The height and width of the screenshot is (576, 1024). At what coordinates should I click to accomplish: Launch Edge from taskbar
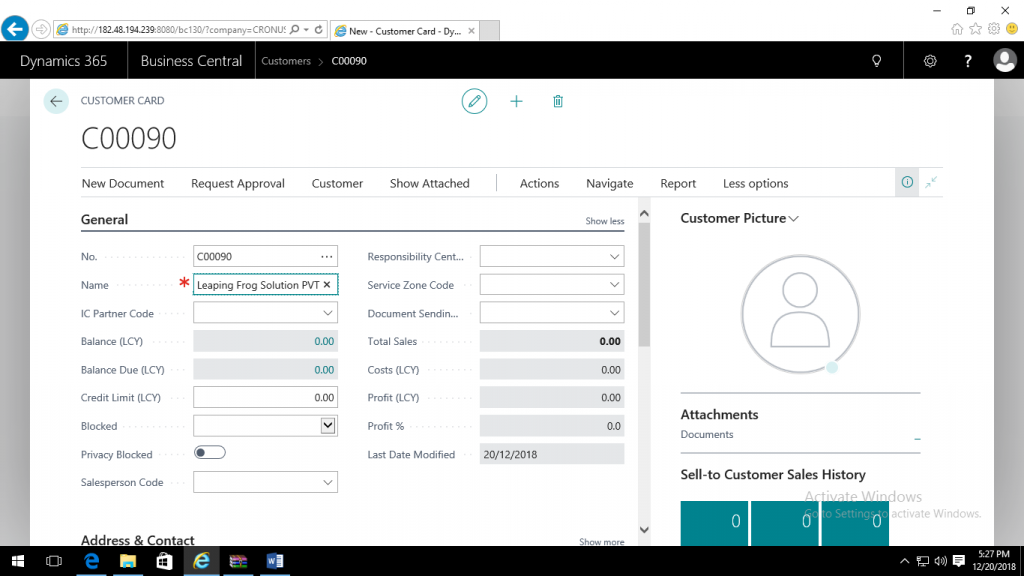click(x=91, y=561)
